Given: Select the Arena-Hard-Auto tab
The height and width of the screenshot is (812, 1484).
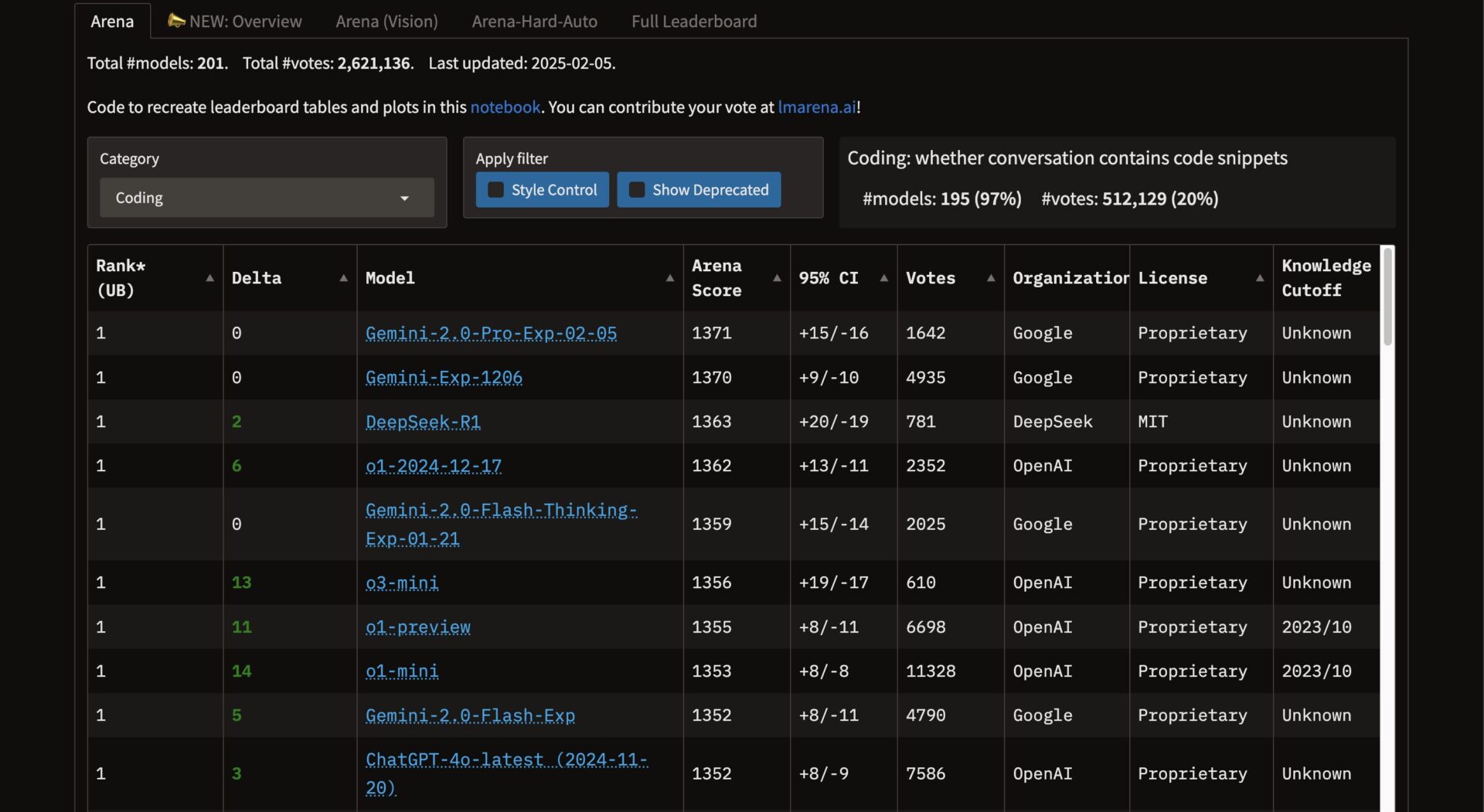Looking at the screenshot, I should [534, 22].
